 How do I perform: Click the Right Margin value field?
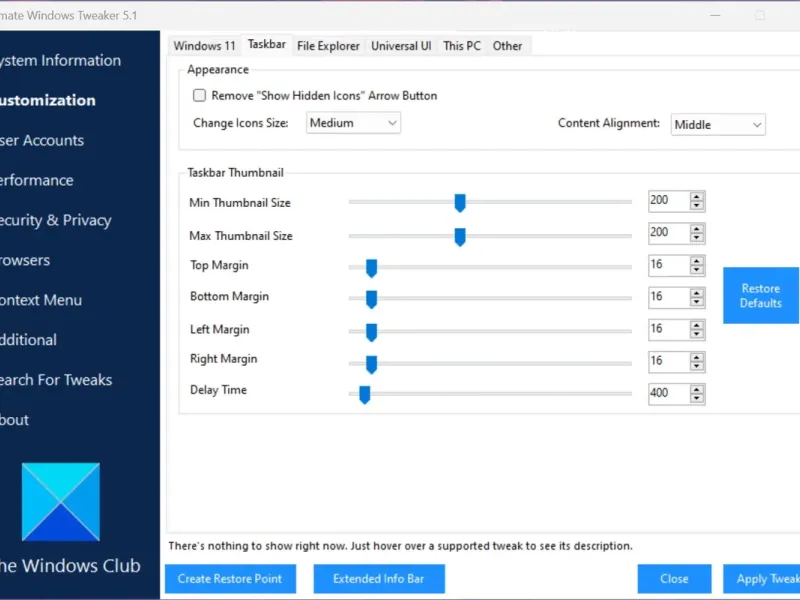(x=669, y=361)
